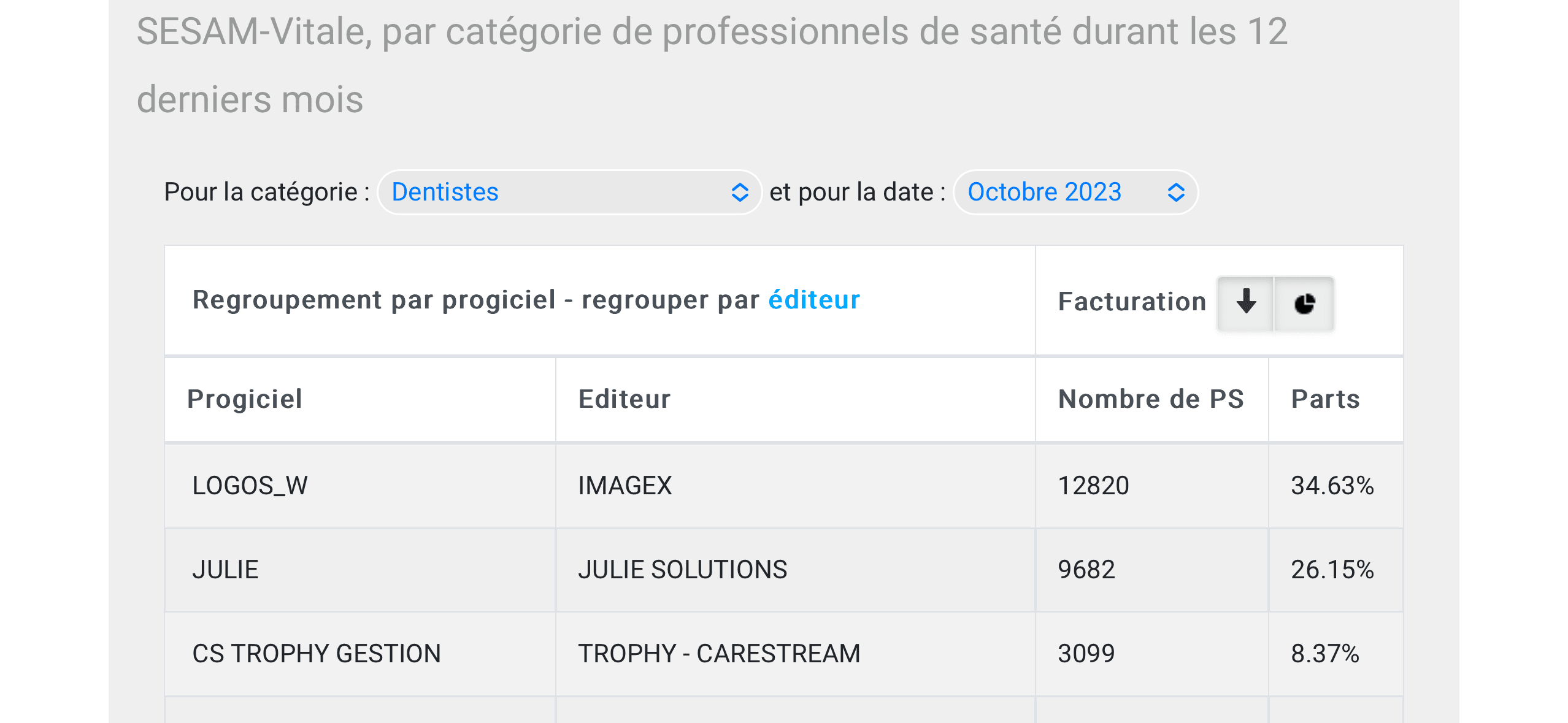Select the LOGOS_W progiciel cell
1568x723 pixels.
tap(250, 486)
